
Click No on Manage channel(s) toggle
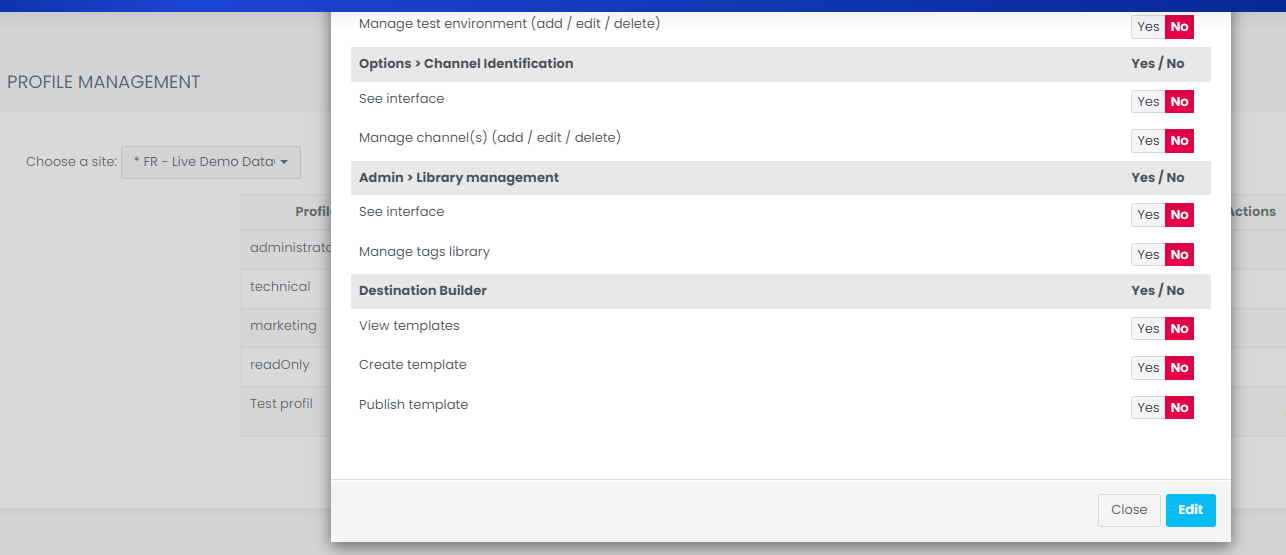(1180, 141)
